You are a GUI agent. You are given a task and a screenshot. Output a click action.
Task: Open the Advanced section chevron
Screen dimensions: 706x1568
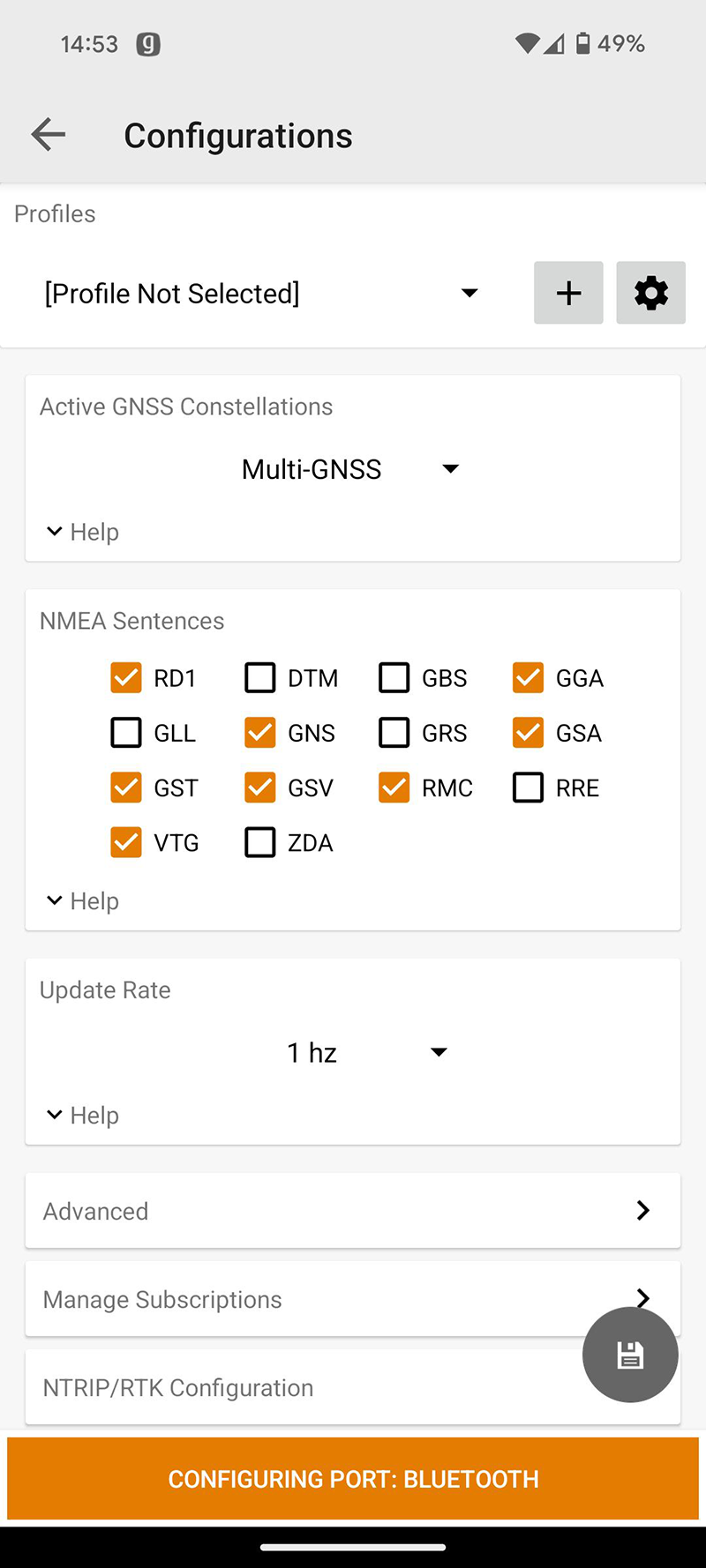click(642, 1211)
